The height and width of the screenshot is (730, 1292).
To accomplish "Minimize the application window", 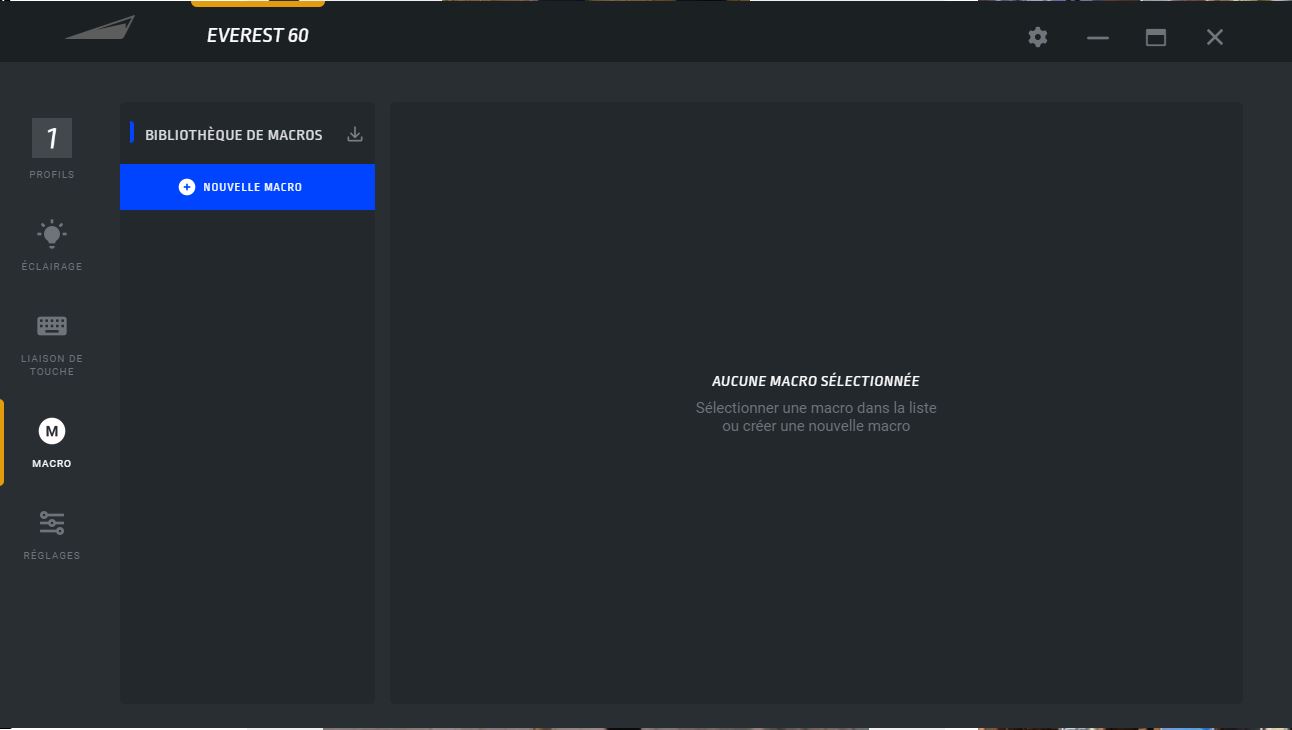I will pyautogui.click(x=1098, y=37).
